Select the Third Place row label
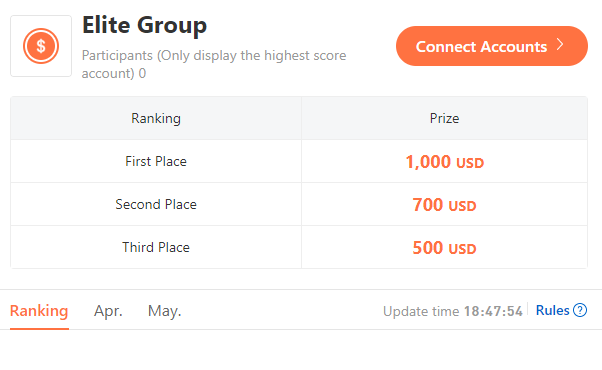602x370 pixels. (156, 247)
